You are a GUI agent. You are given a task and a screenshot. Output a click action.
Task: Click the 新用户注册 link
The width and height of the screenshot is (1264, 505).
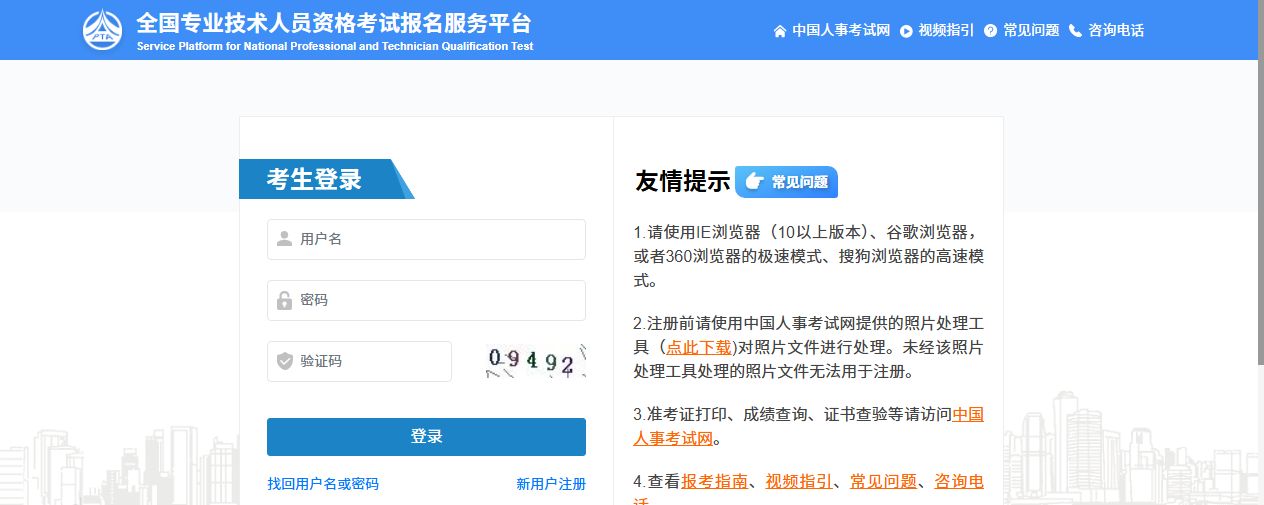(x=551, y=484)
